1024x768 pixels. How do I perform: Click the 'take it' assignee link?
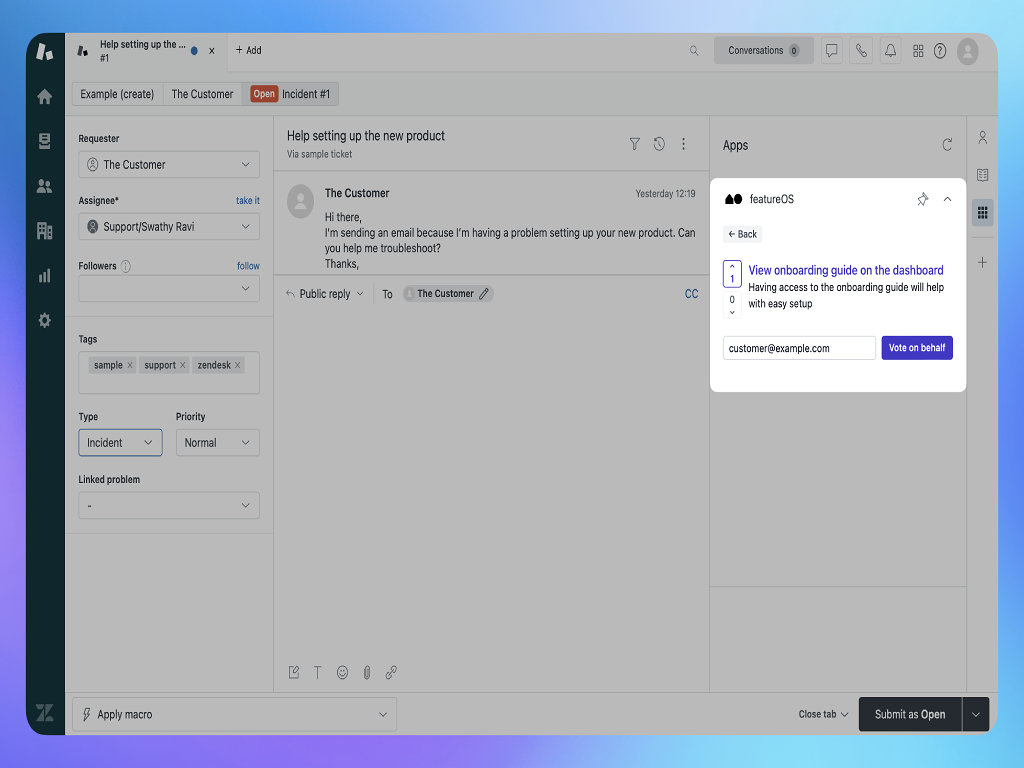click(247, 201)
